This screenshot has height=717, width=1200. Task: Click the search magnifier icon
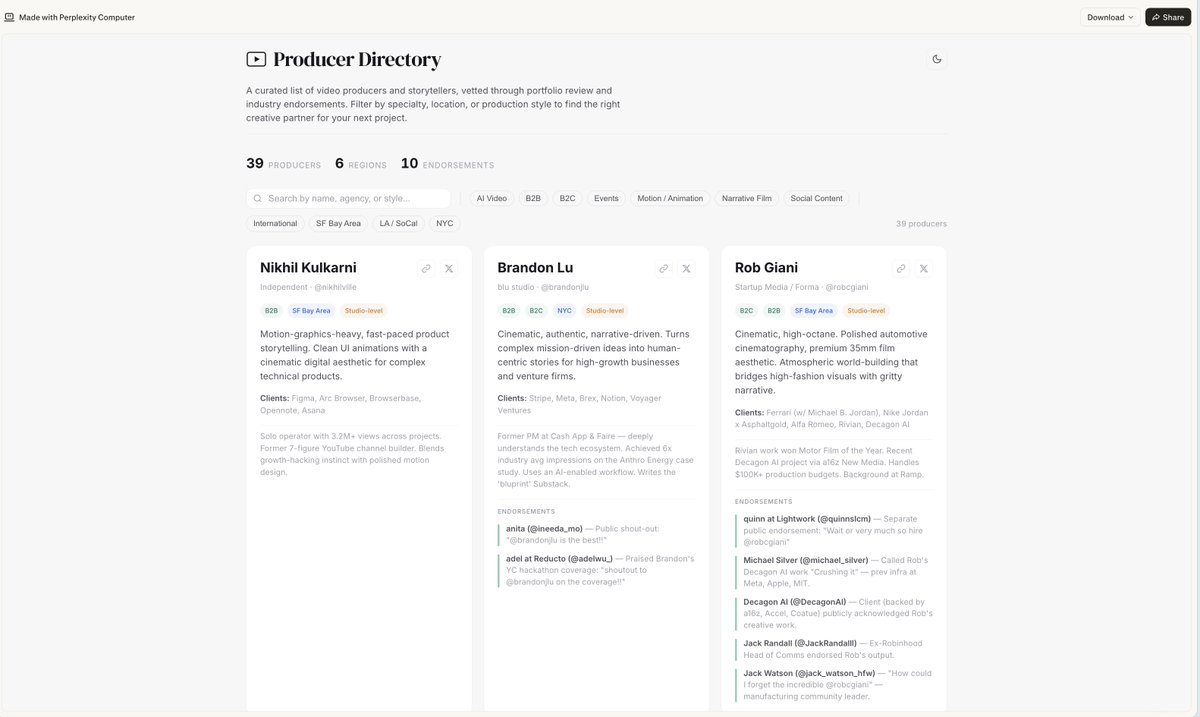(x=258, y=198)
